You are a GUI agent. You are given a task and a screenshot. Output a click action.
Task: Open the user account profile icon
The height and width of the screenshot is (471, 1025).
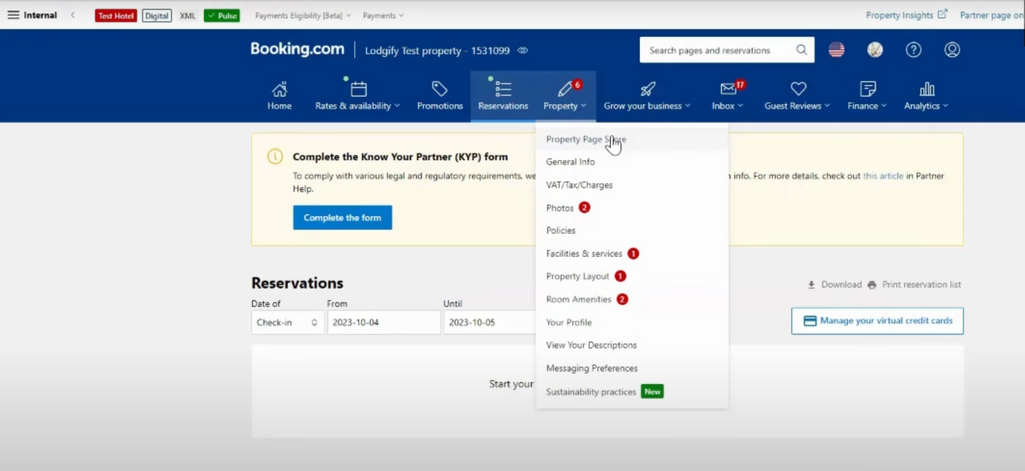point(952,50)
